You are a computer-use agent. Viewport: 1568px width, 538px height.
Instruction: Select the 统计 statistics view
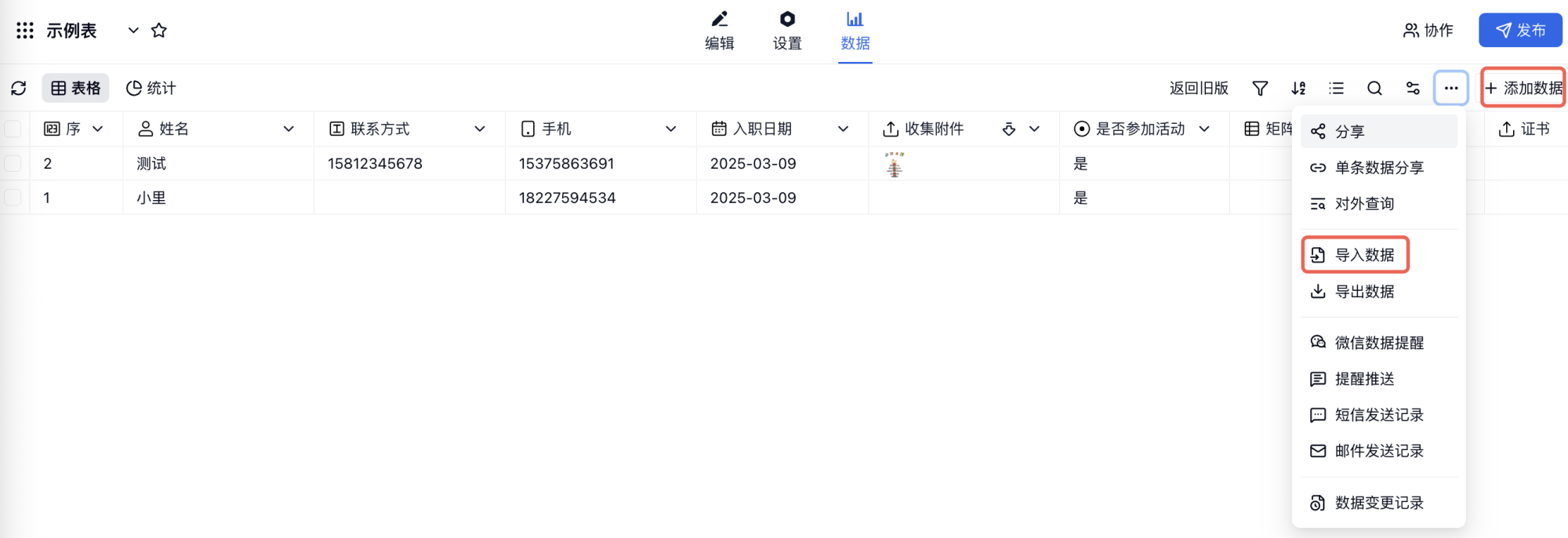pos(151,88)
